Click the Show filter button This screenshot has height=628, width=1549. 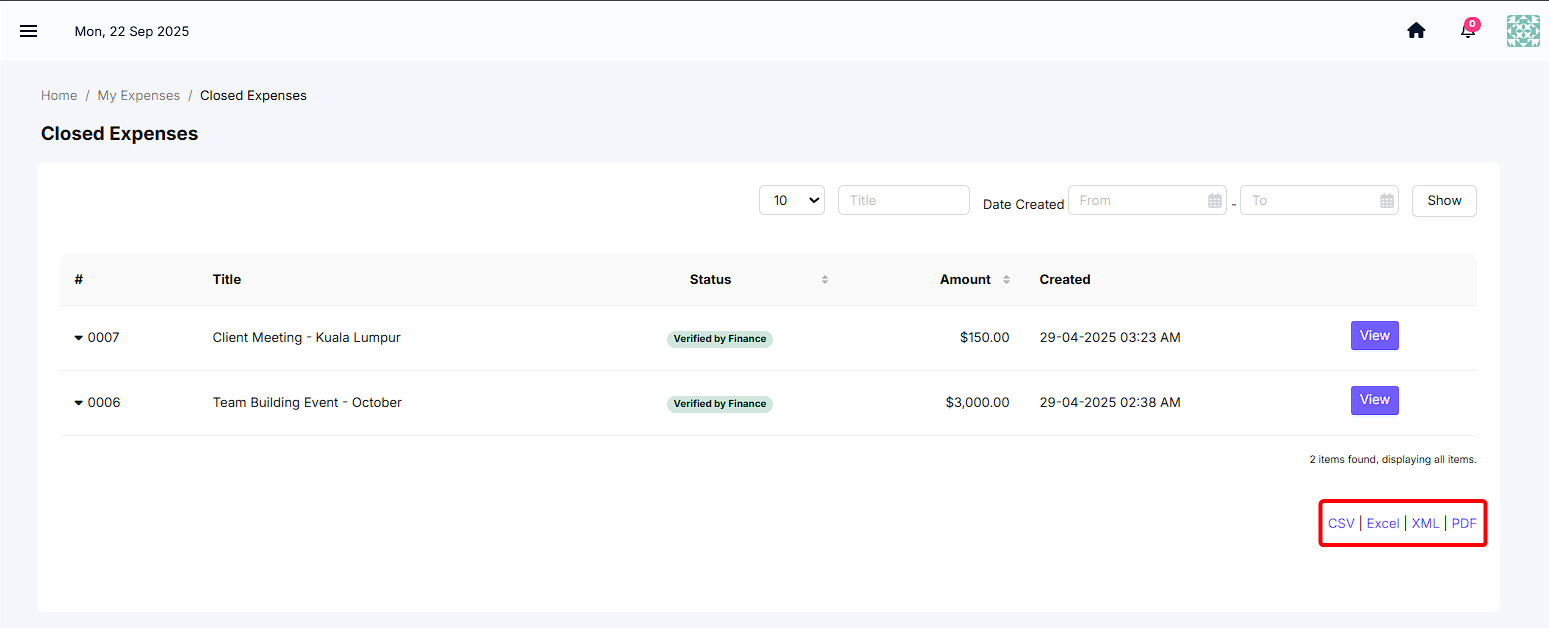[x=1444, y=201]
